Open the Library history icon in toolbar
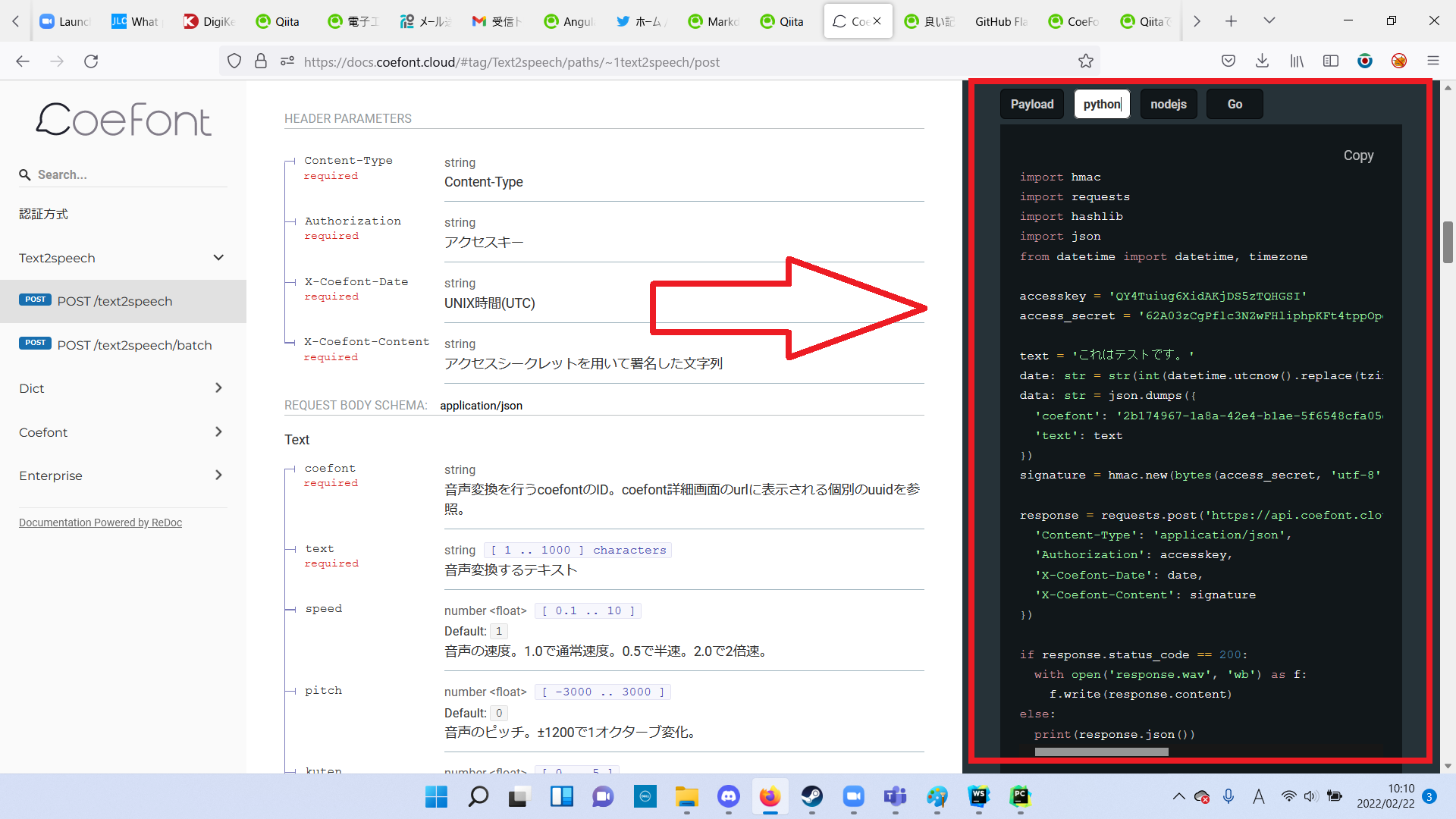 (x=1297, y=61)
